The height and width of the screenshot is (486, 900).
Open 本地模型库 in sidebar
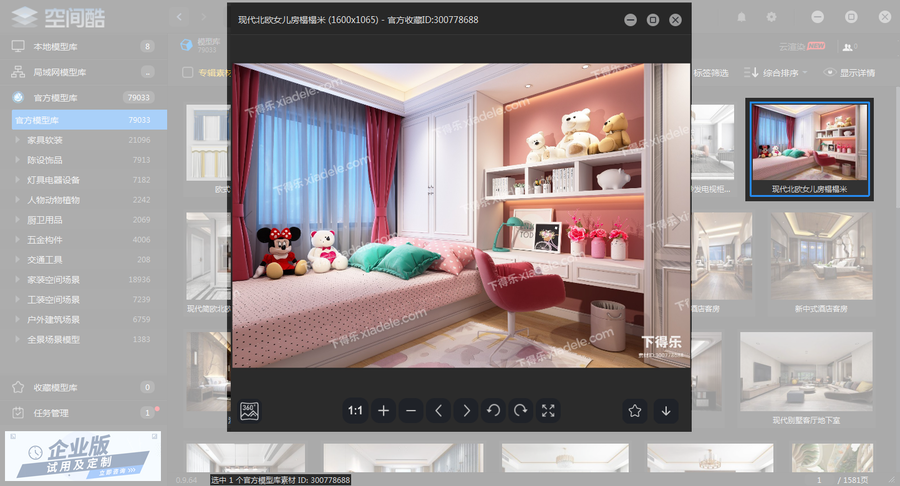(x=84, y=46)
